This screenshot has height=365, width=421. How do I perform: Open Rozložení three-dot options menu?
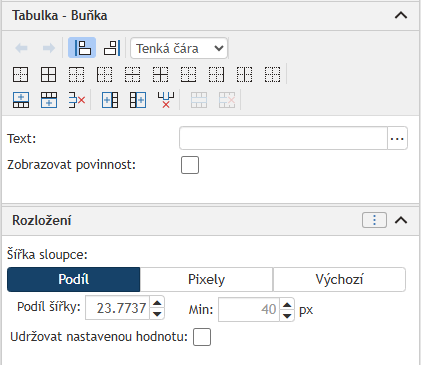pos(374,220)
